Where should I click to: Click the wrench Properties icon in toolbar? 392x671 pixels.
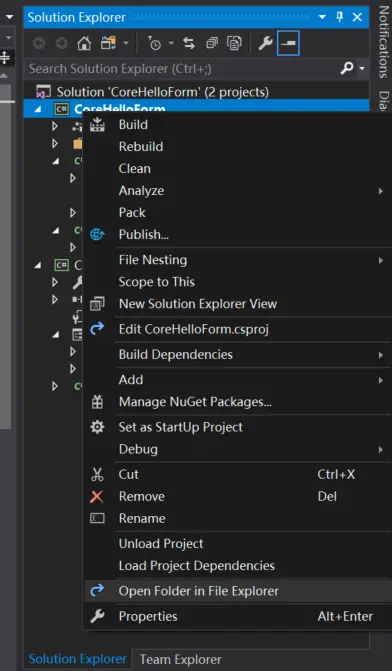265,43
